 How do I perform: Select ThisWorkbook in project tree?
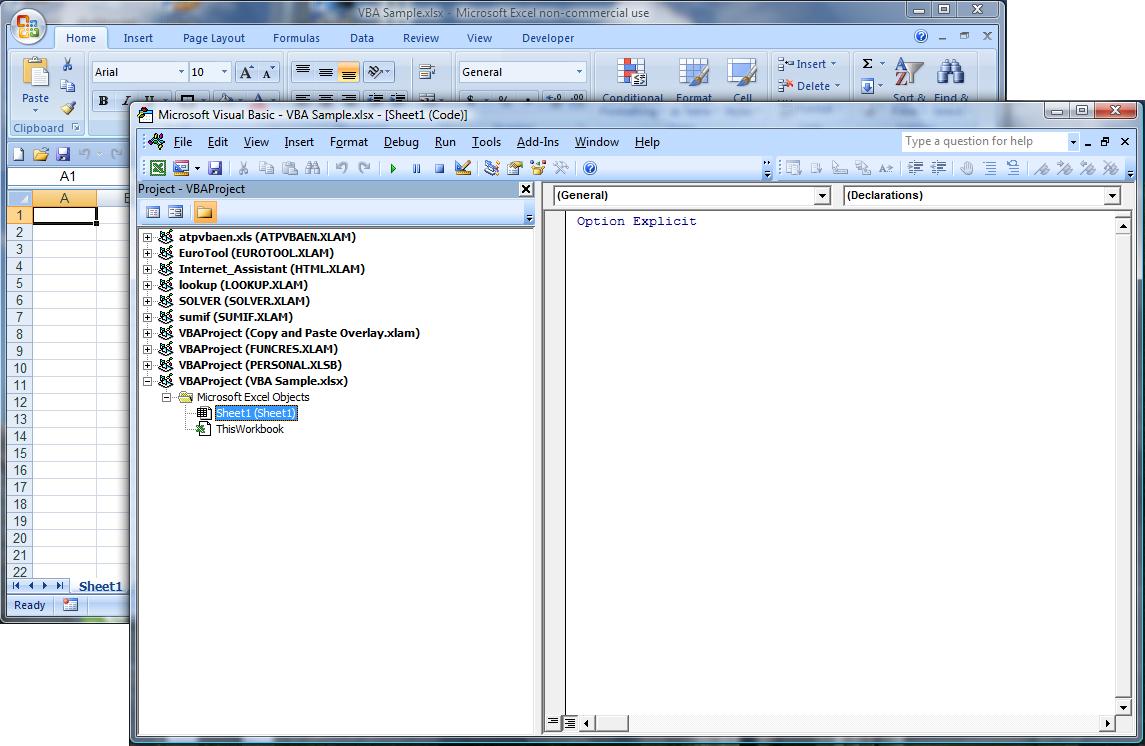pyautogui.click(x=250, y=429)
